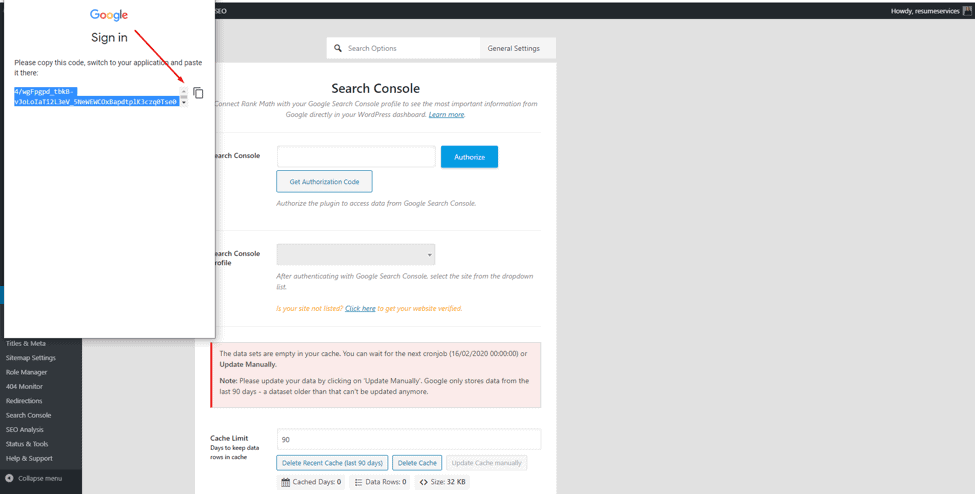Click the Search Console heading
The height and width of the screenshot is (494, 975).
click(376, 88)
